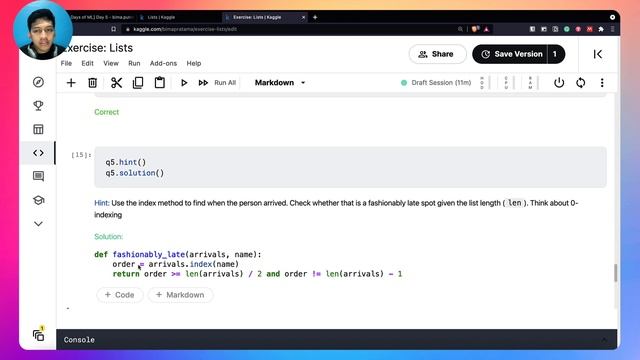Delete the selected cell with trash icon

[x=93, y=83]
